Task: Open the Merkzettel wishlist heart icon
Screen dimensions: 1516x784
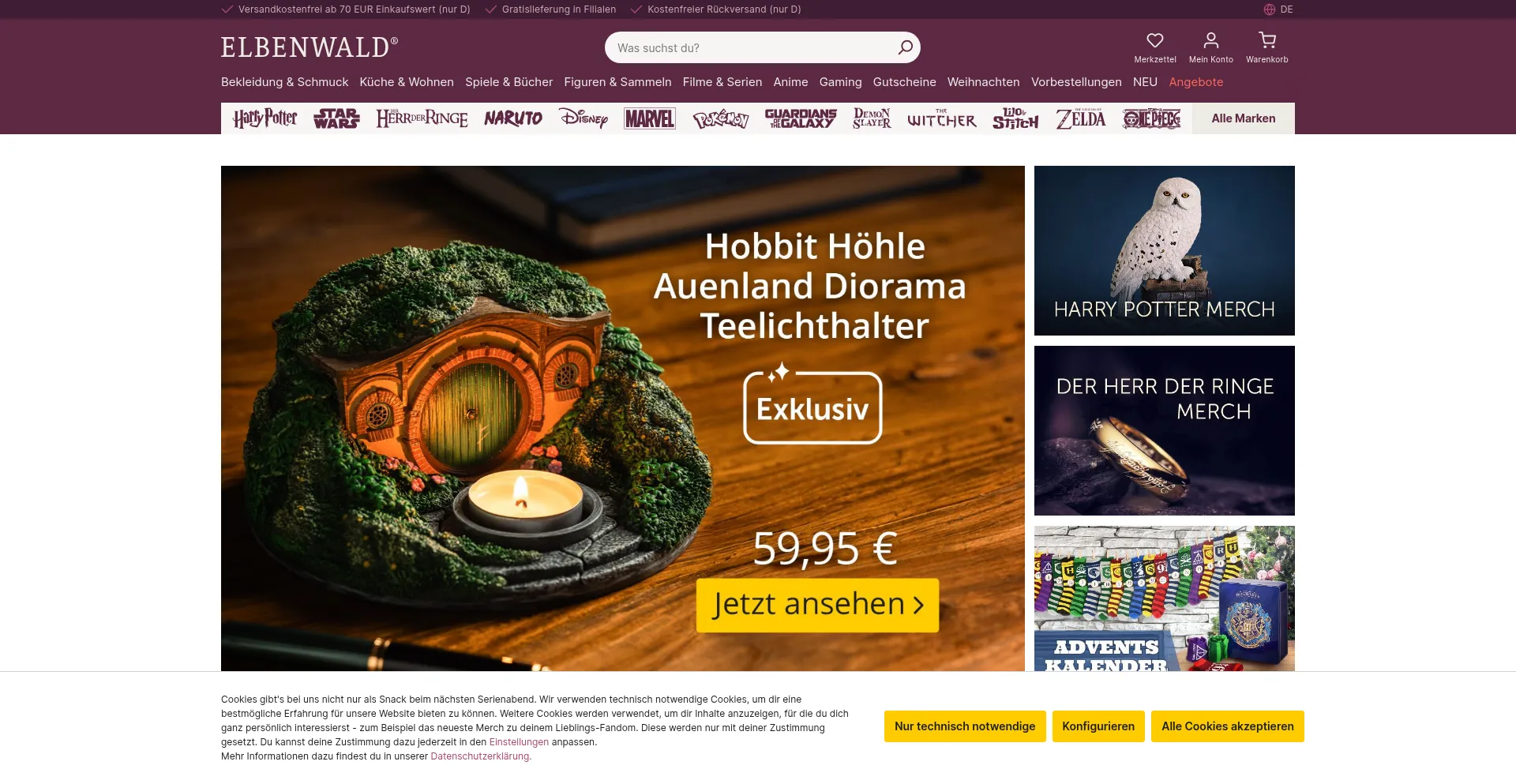Action: [x=1154, y=40]
